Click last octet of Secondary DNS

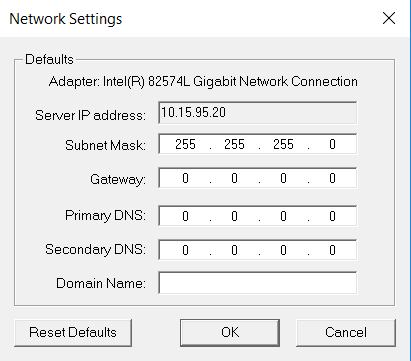point(332,250)
